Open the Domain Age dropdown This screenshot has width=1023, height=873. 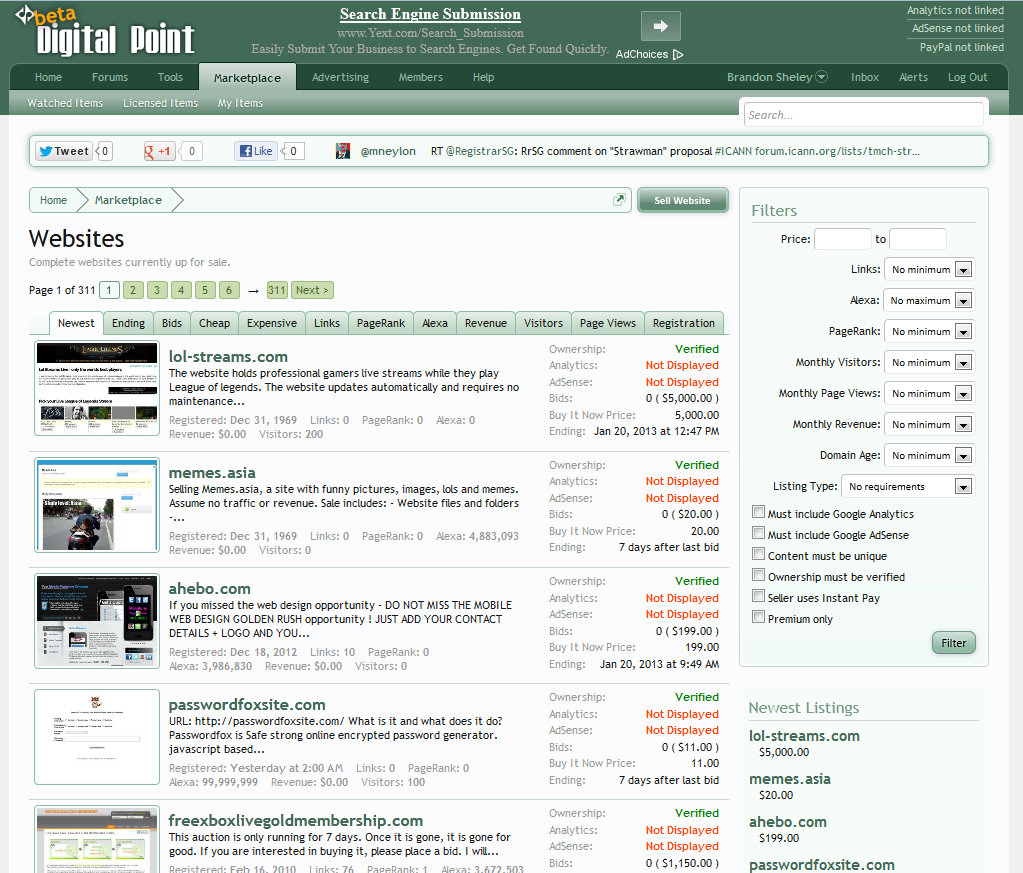coord(929,455)
